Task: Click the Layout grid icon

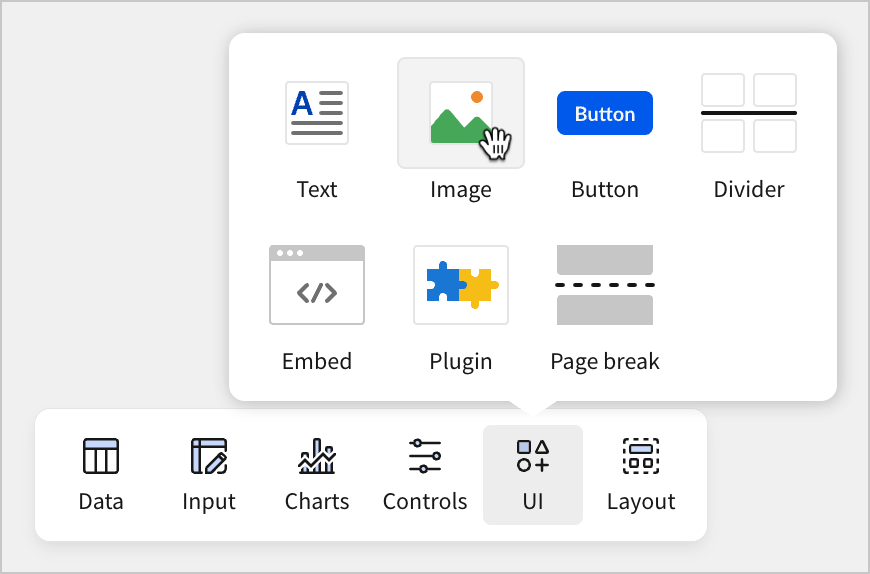Action: 641,456
